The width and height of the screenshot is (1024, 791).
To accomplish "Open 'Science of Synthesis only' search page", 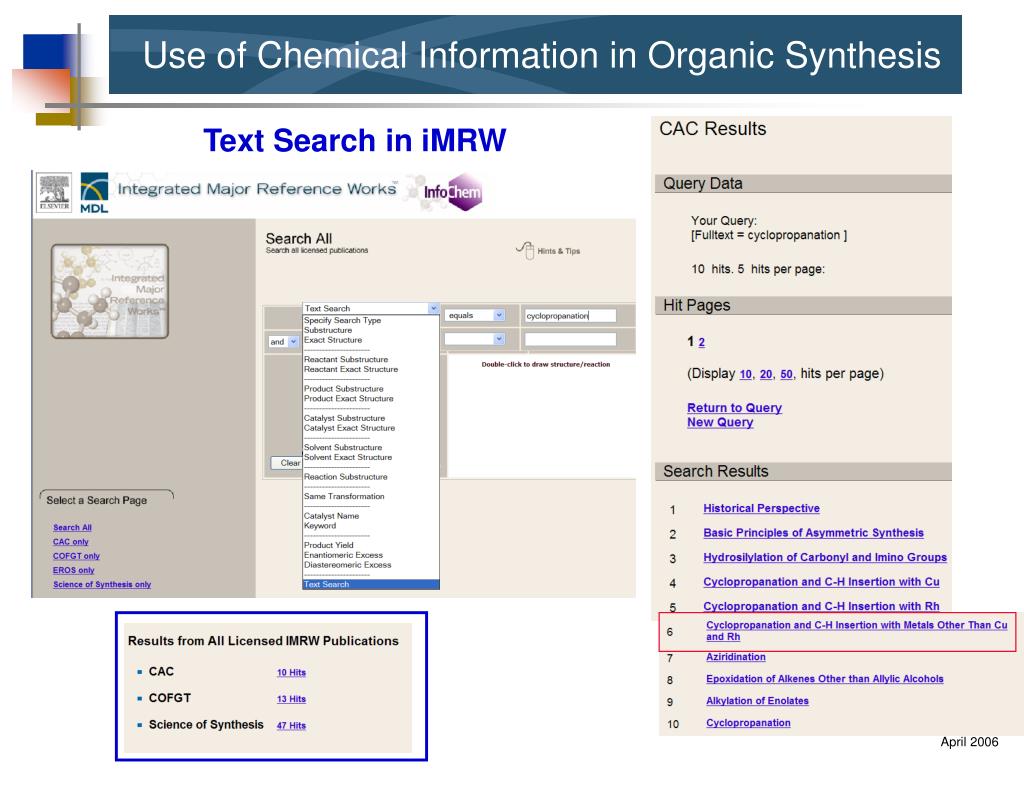I will [x=102, y=585].
